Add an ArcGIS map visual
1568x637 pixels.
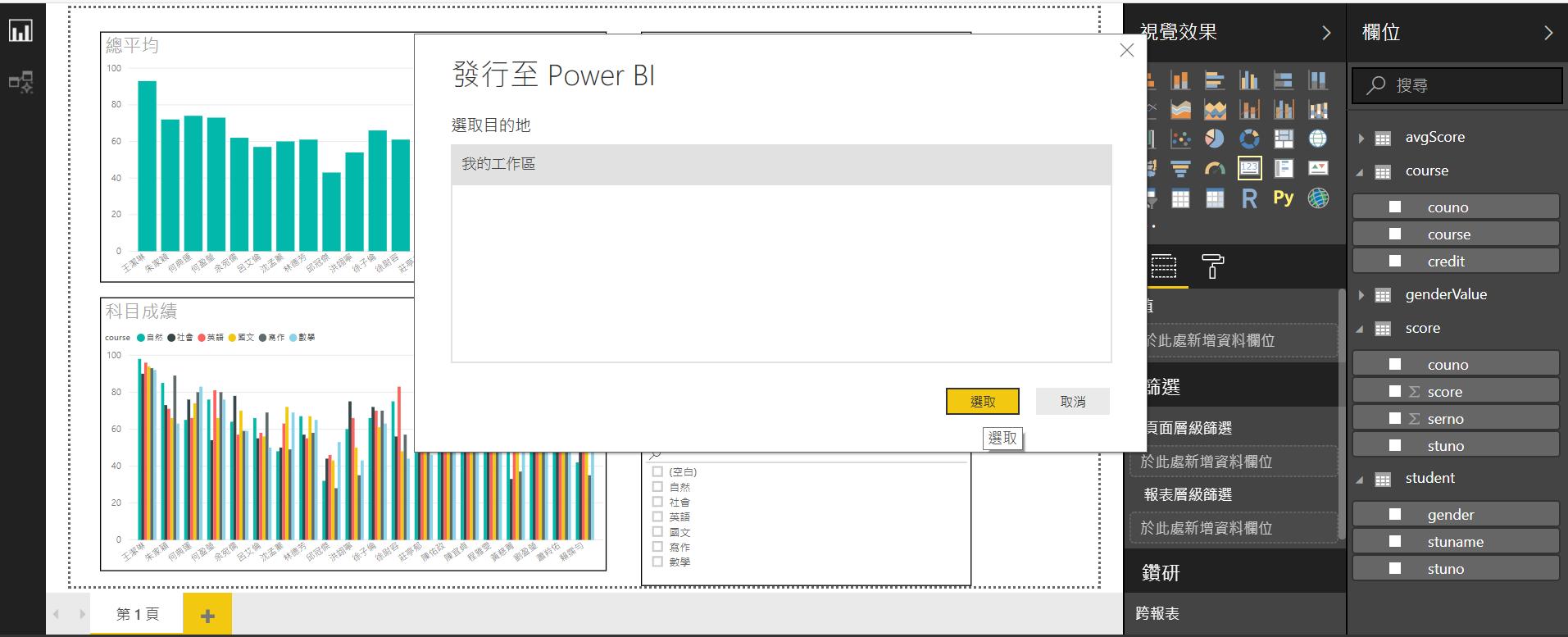point(1318,198)
